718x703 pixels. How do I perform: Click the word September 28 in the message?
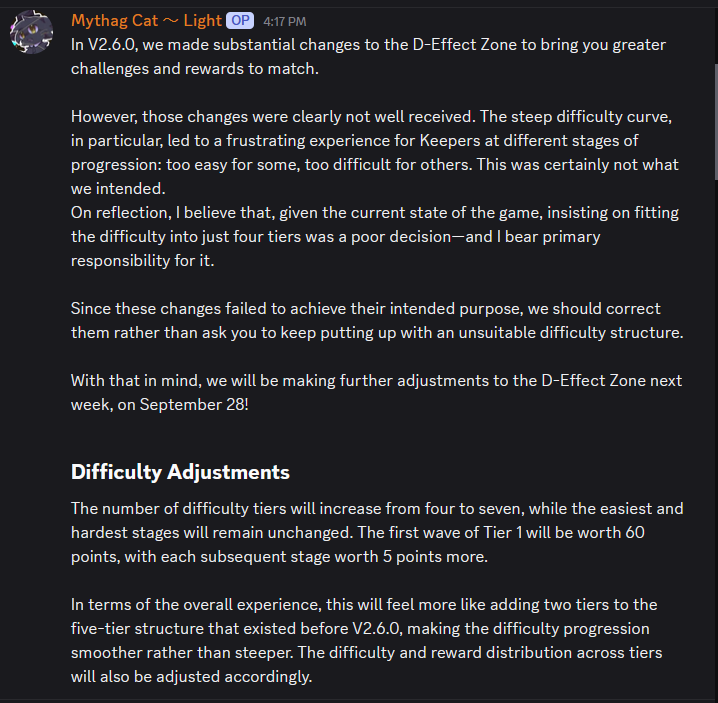pos(192,404)
